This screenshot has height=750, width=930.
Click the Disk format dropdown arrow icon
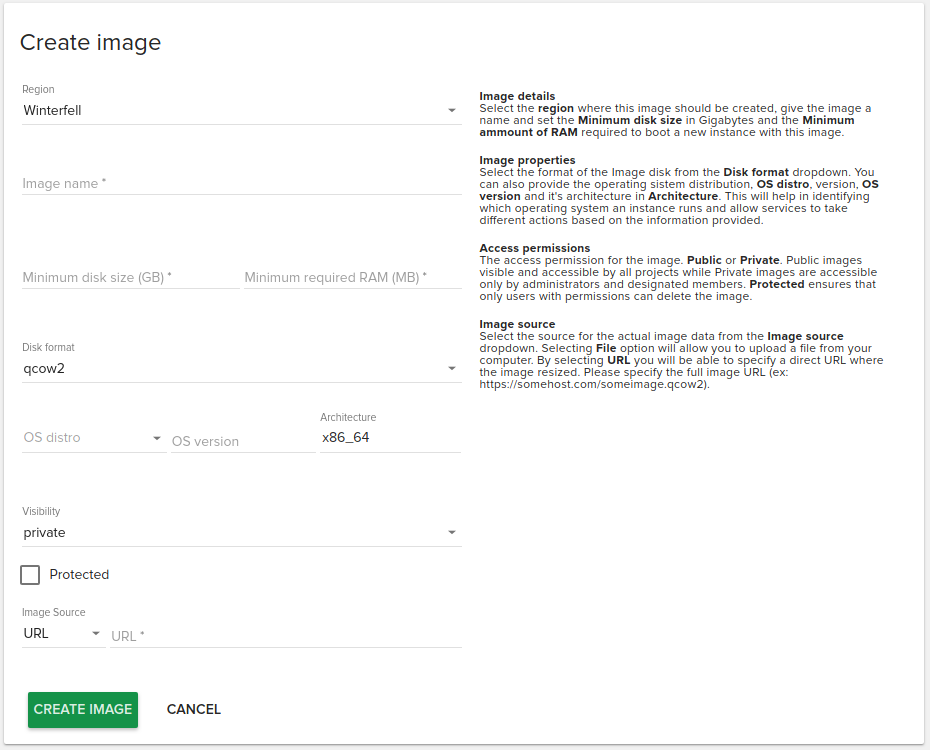pyautogui.click(x=452, y=369)
